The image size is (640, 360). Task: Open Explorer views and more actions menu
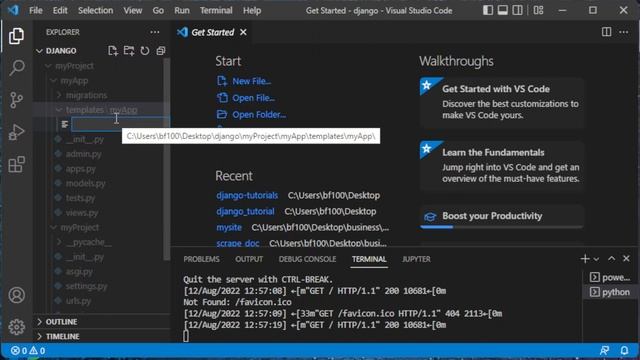point(155,32)
